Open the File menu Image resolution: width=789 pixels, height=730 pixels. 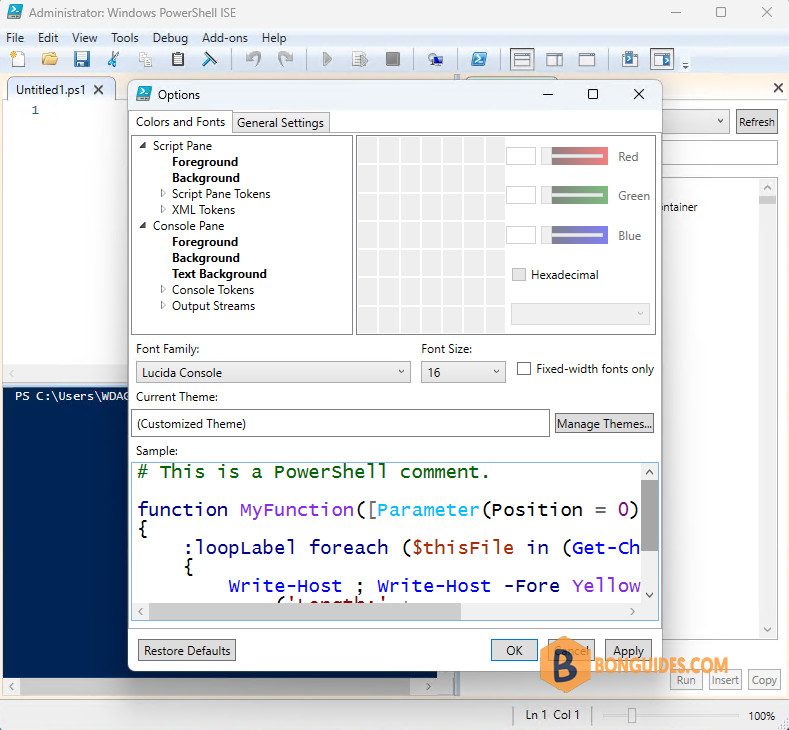point(15,38)
